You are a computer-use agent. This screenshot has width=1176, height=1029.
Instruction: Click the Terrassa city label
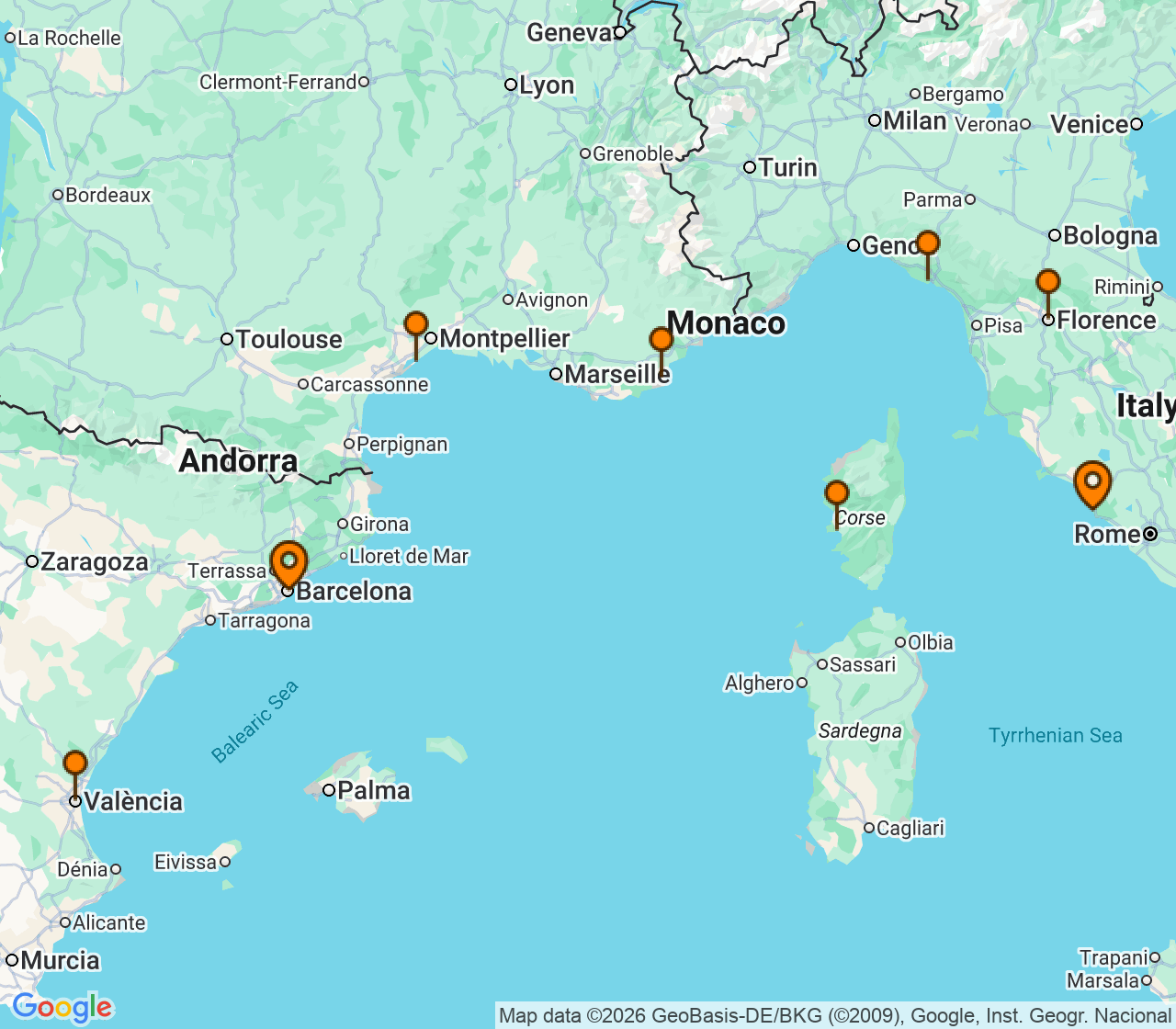tap(227, 571)
